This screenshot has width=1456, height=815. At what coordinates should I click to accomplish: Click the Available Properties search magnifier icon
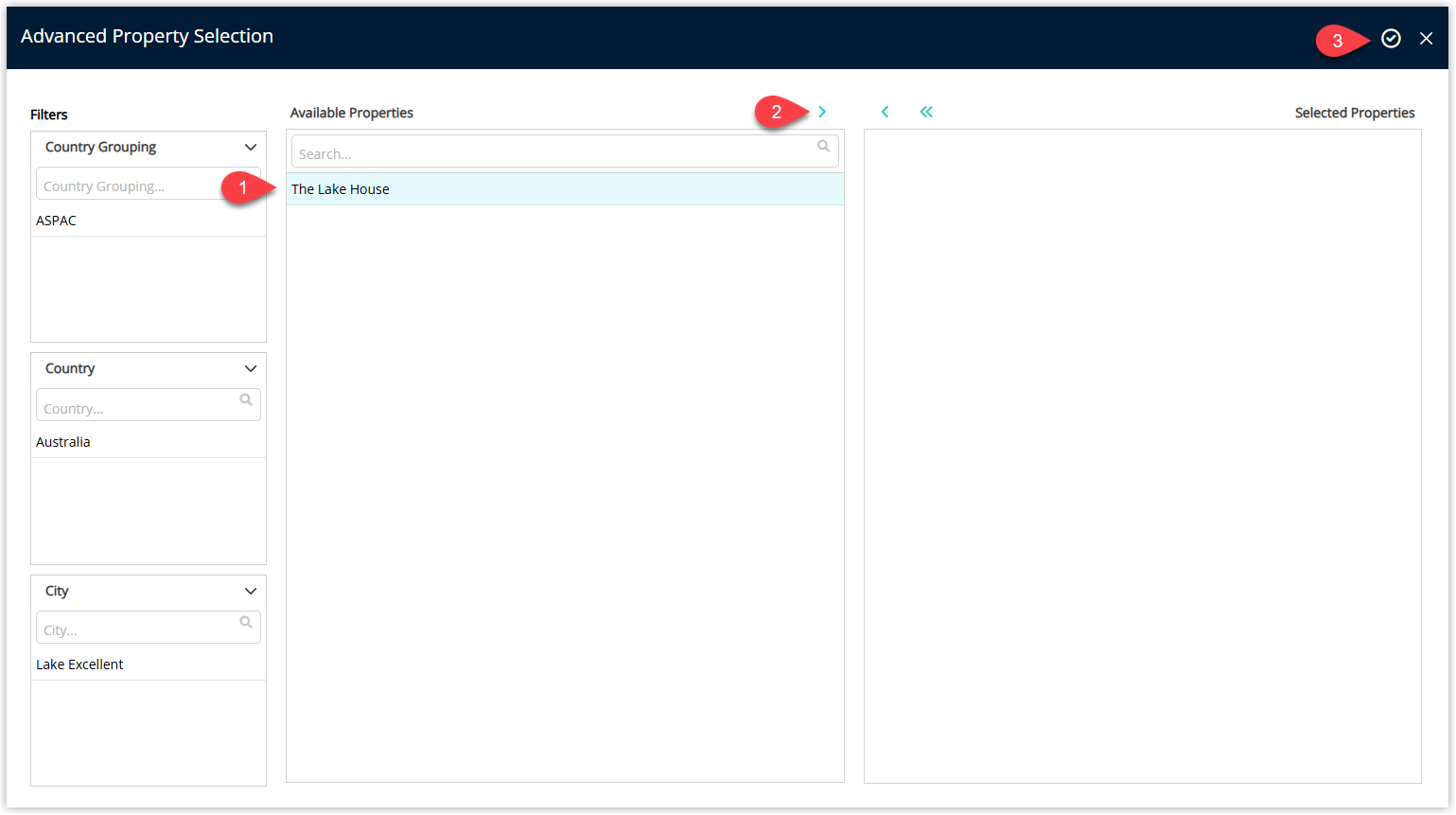(824, 147)
